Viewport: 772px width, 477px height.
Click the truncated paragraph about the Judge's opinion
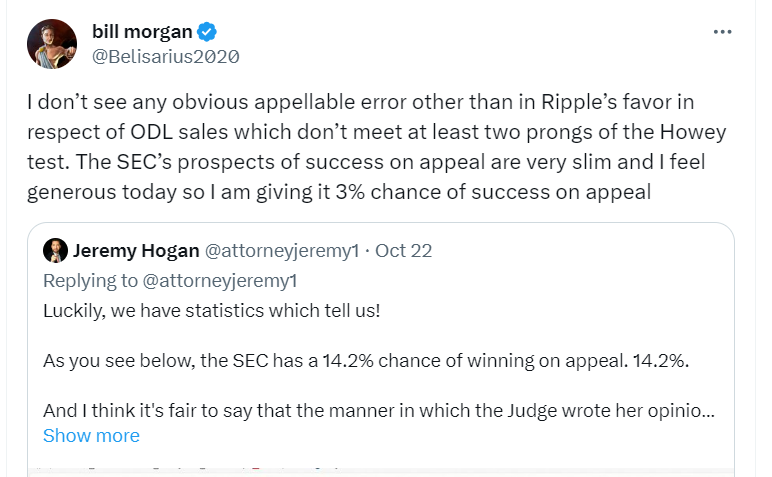(379, 411)
